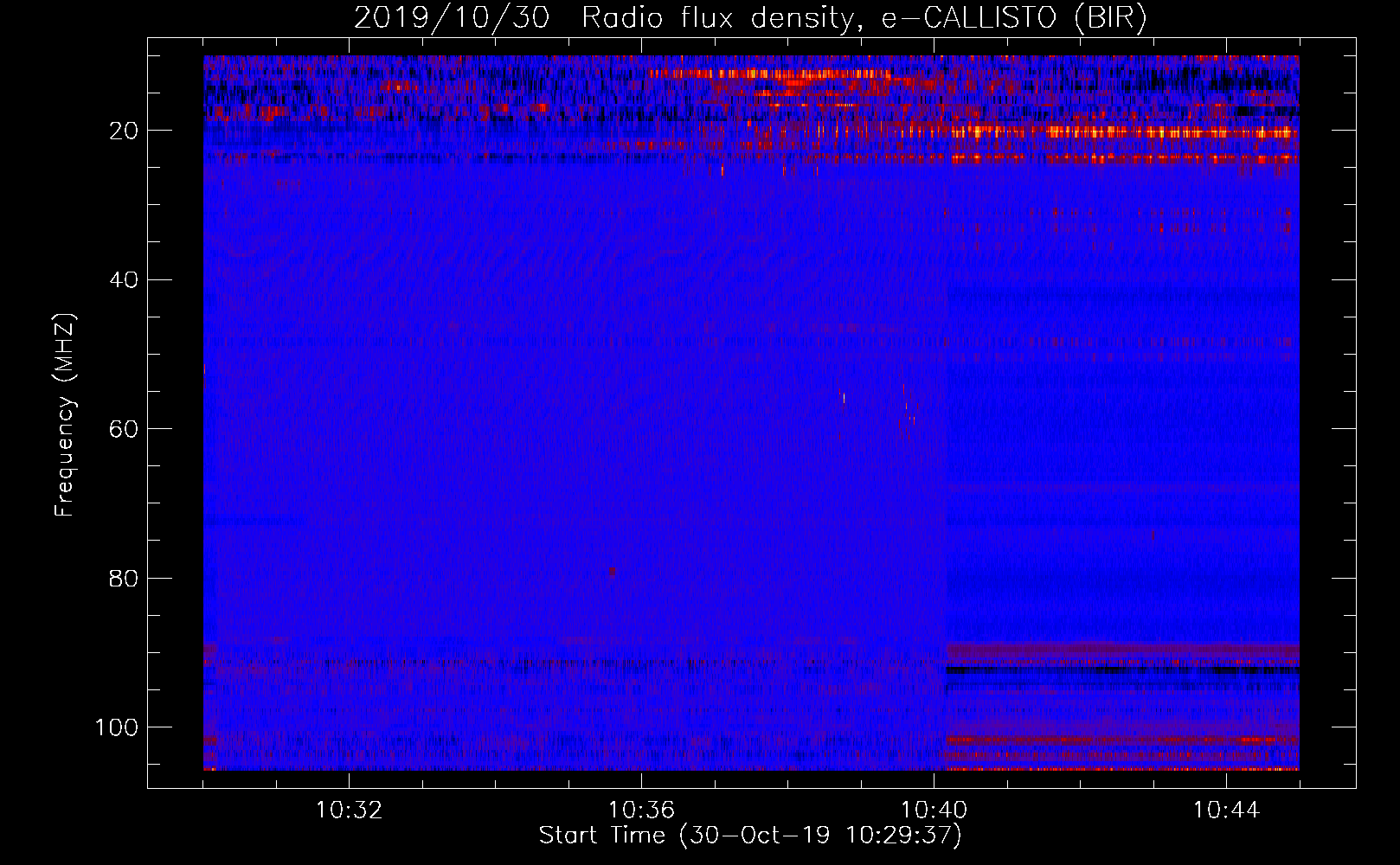Click the 10:44 time tick label

pyautogui.click(x=1226, y=811)
